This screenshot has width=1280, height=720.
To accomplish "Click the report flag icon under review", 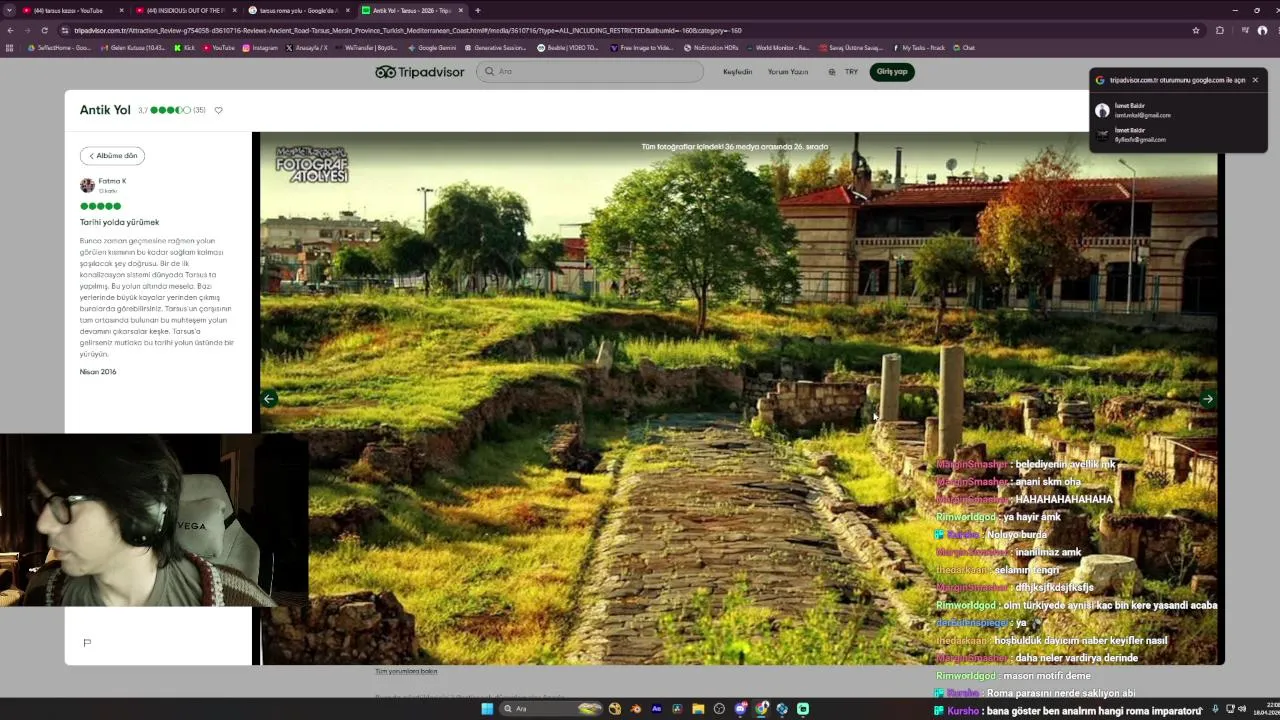I will pyautogui.click(x=87, y=642).
